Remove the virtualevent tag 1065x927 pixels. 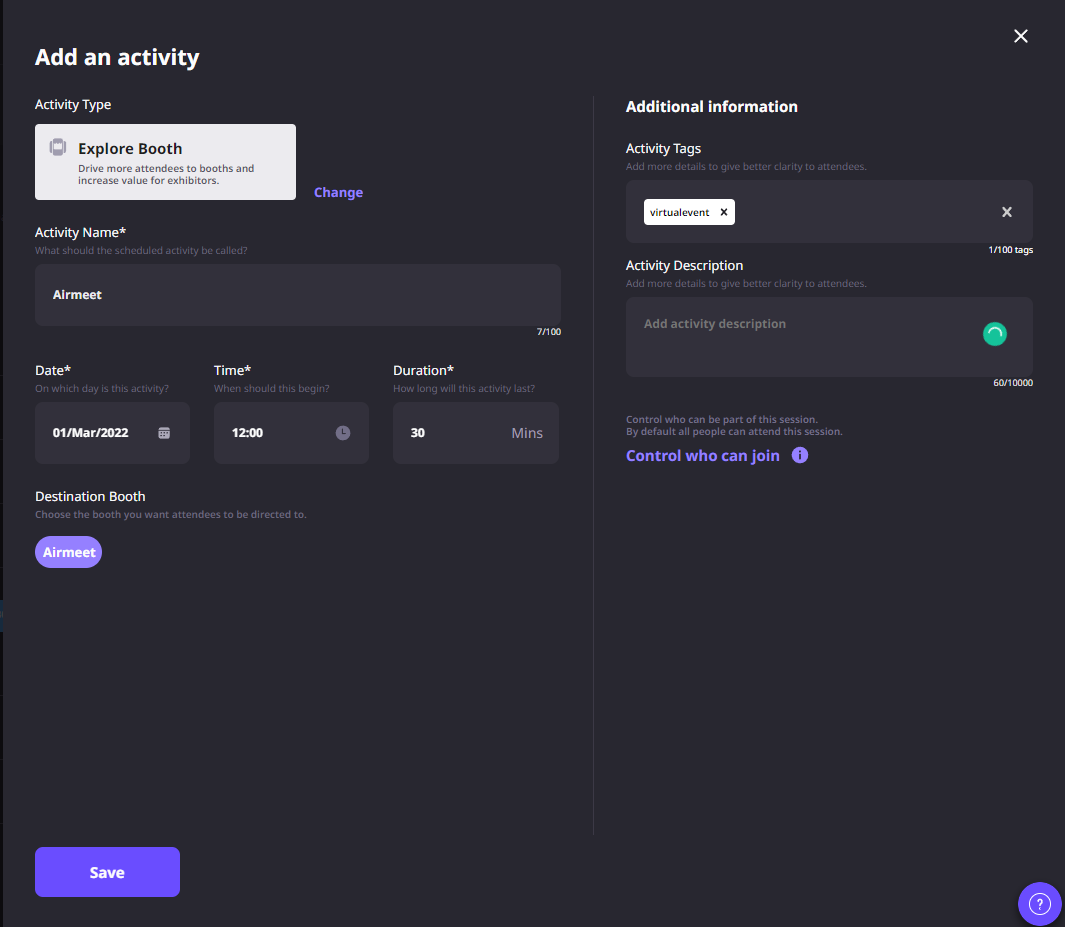(724, 212)
